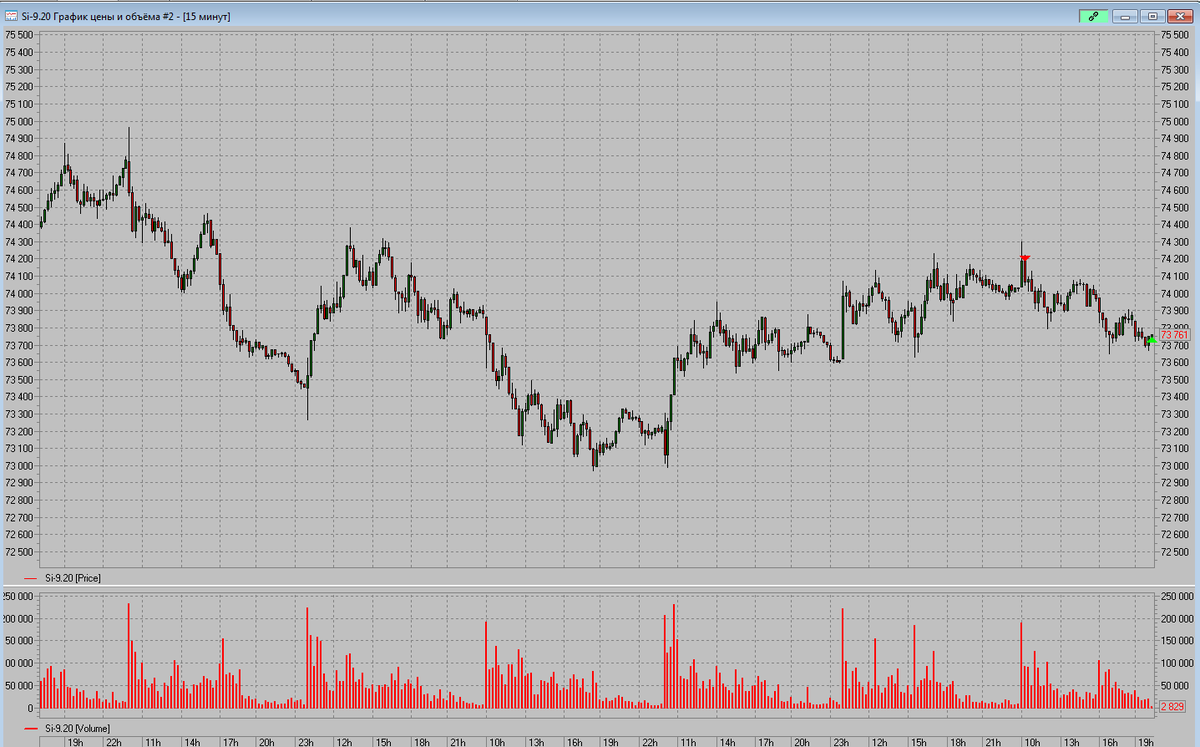Click 72 500 on the right price axis

[1176, 552]
